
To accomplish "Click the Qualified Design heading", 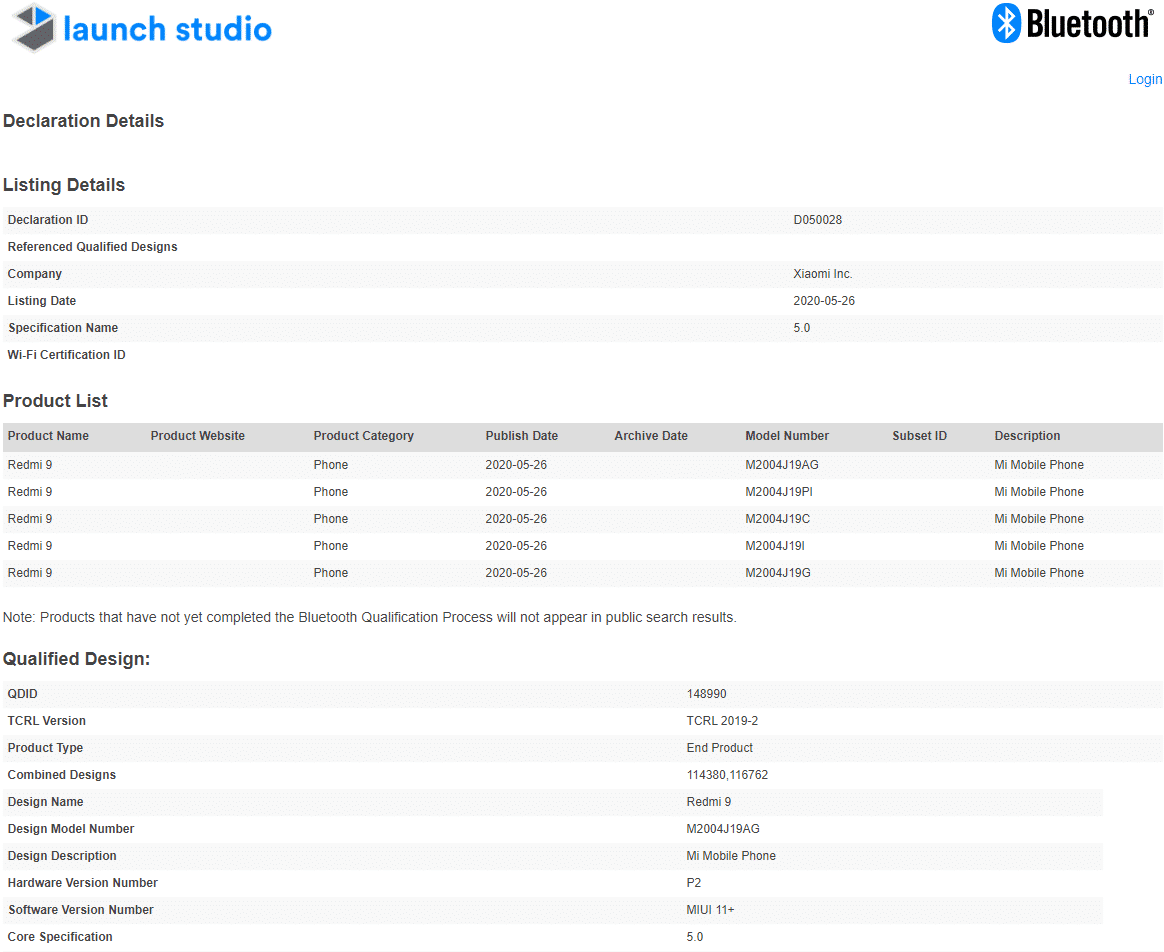I will point(76,659).
